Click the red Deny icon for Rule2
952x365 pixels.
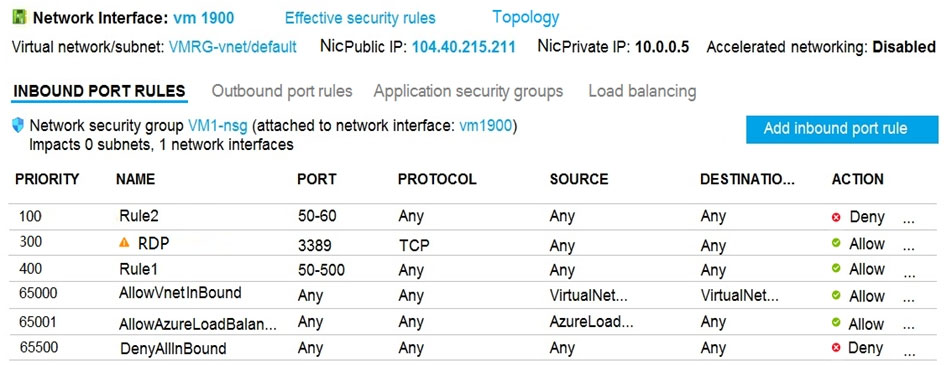point(836,217)
